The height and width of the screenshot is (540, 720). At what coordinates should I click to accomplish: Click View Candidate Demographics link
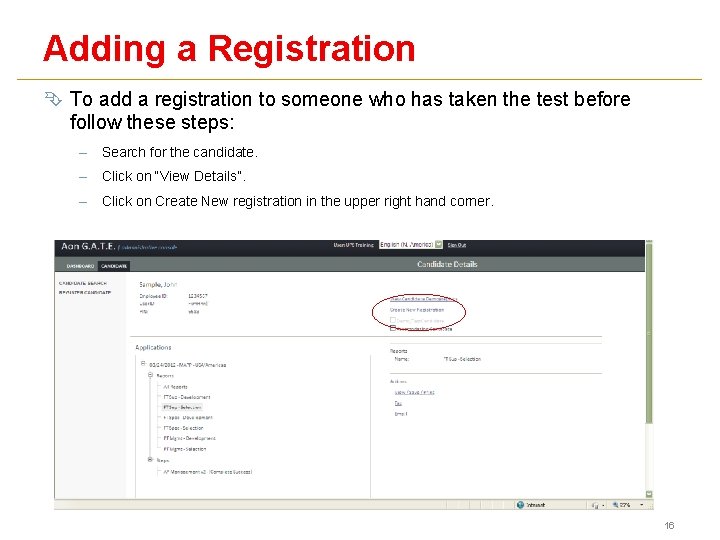(423, 299)
